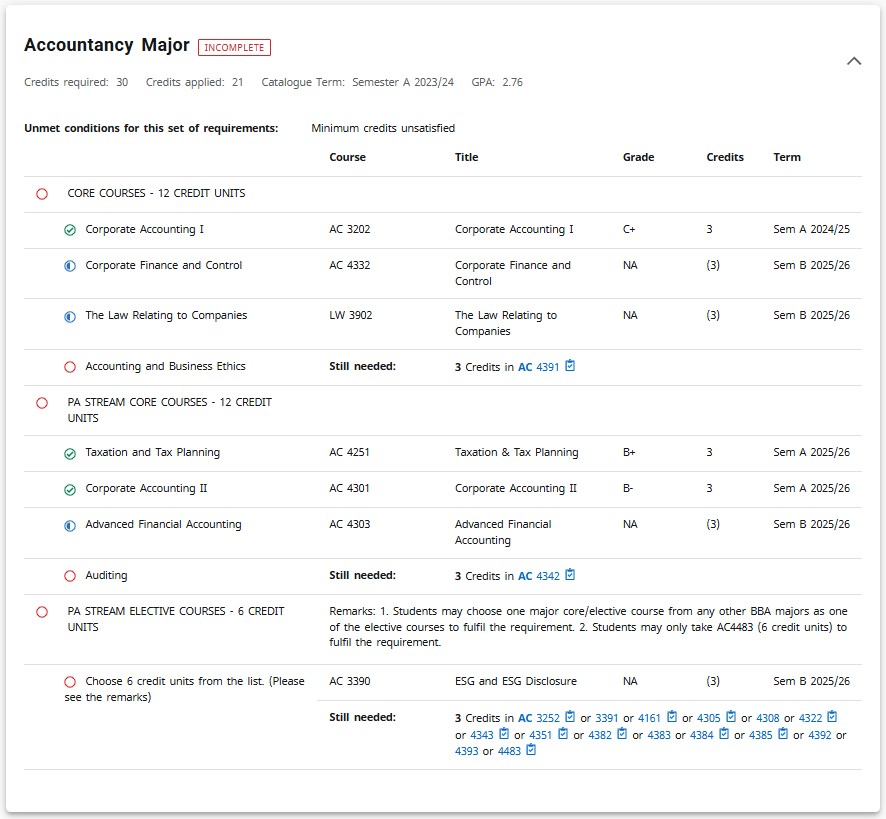This screenshot has width=886, height=819.
Task: Click the 'Minimum credits unsatisfied' text
Action: 383,128
